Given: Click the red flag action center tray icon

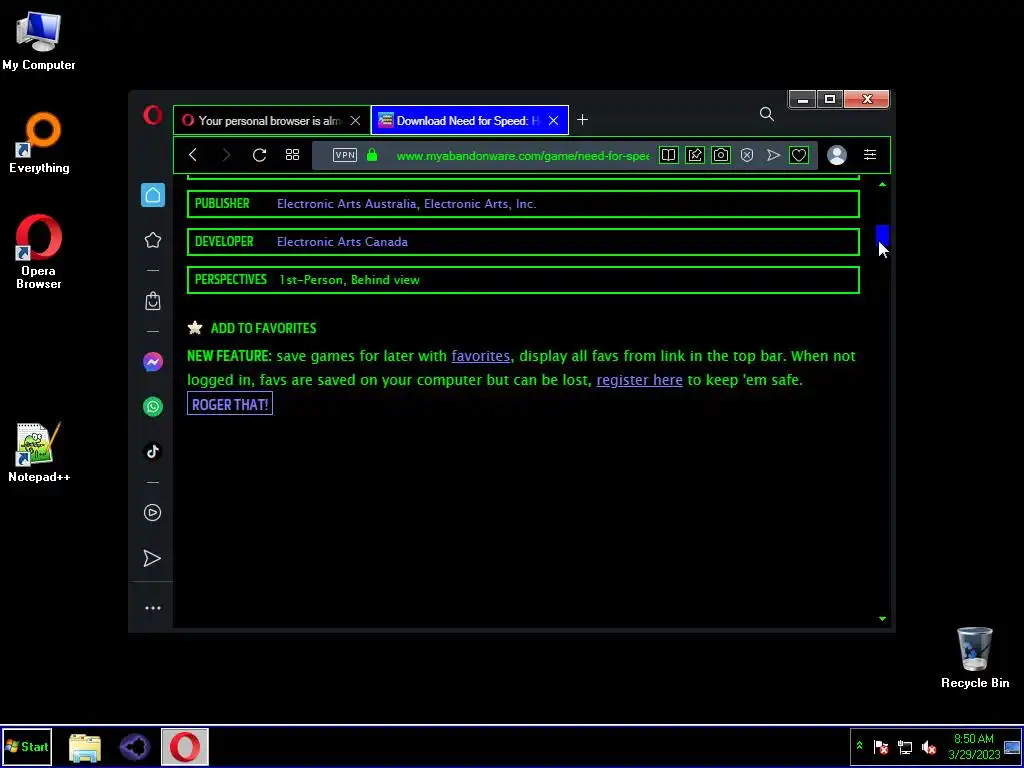Looking at the screenshot, I should (x=881, y=747).
